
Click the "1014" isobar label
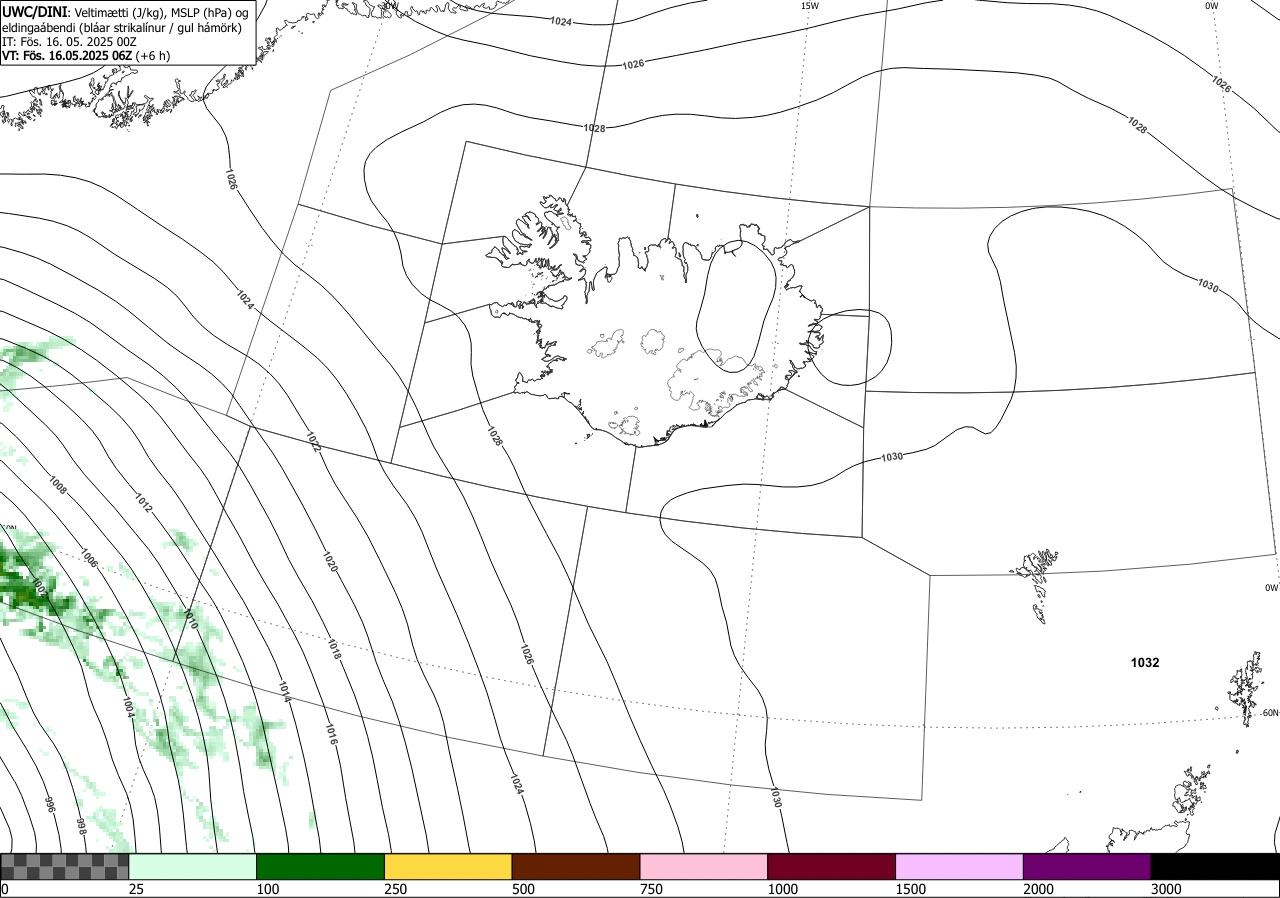tap(285, 691)
